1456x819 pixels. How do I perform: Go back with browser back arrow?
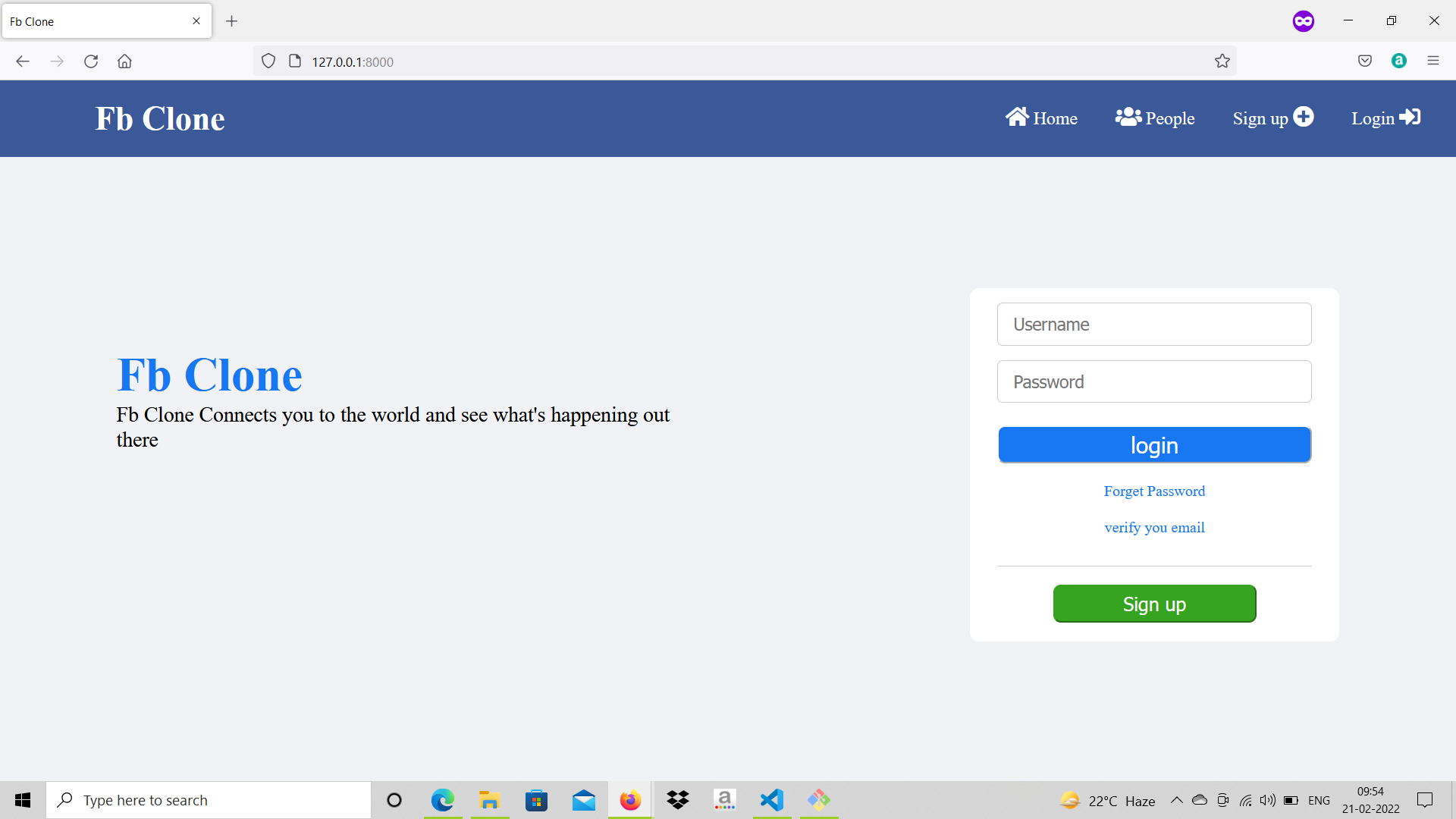click(x=23, y=61)
